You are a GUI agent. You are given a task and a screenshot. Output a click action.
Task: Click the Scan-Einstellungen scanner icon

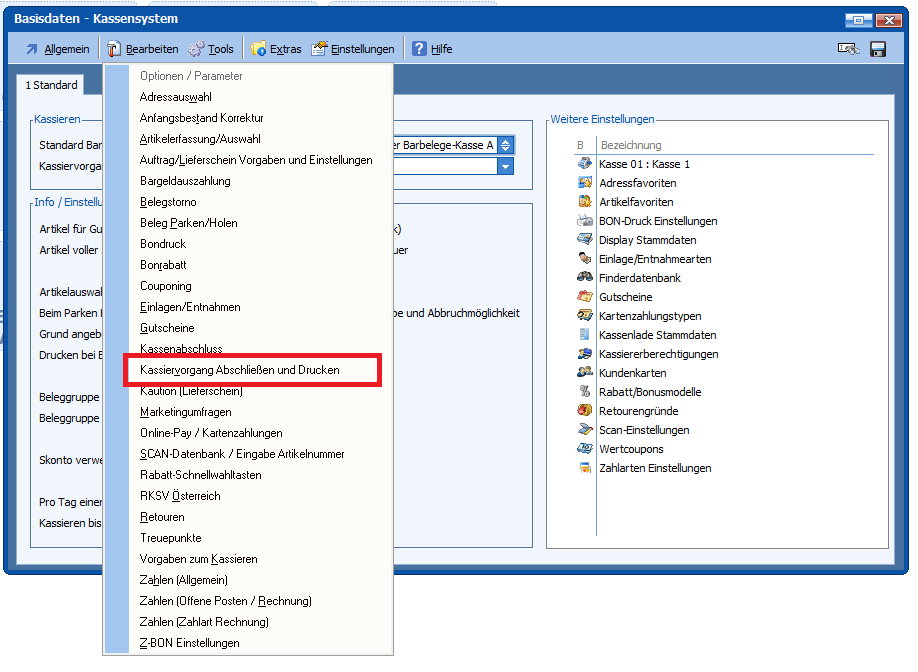[x=585, y=430]
